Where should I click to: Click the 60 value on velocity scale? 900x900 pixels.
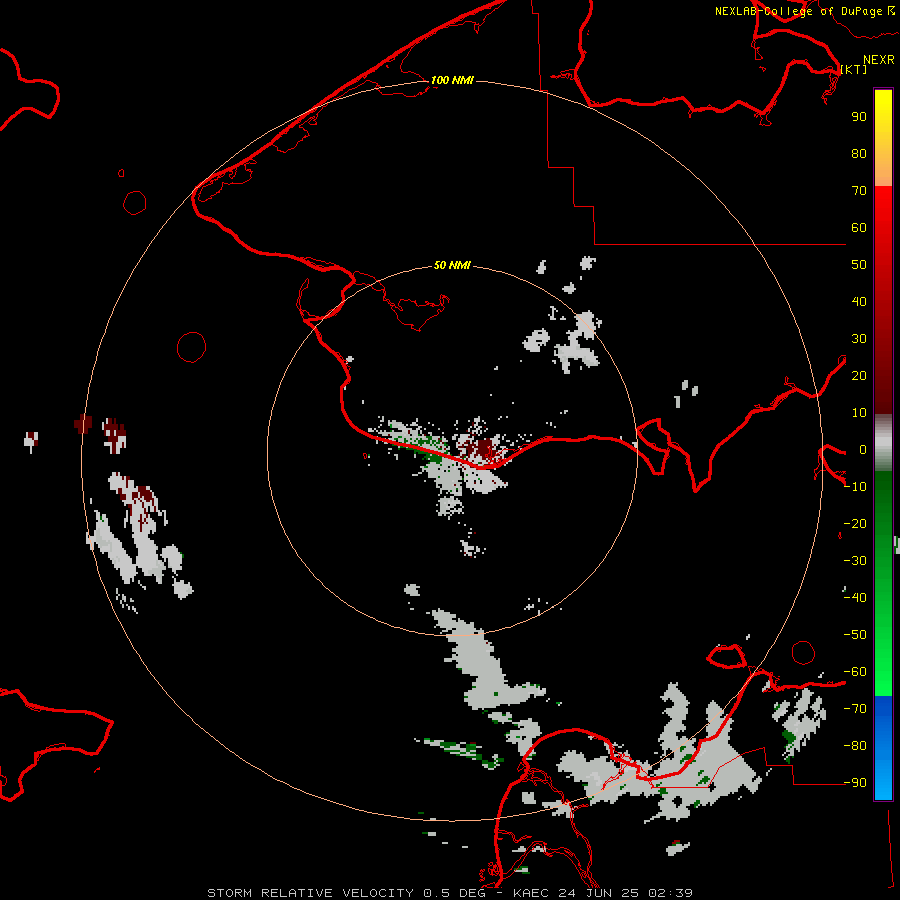coord(859,227)
